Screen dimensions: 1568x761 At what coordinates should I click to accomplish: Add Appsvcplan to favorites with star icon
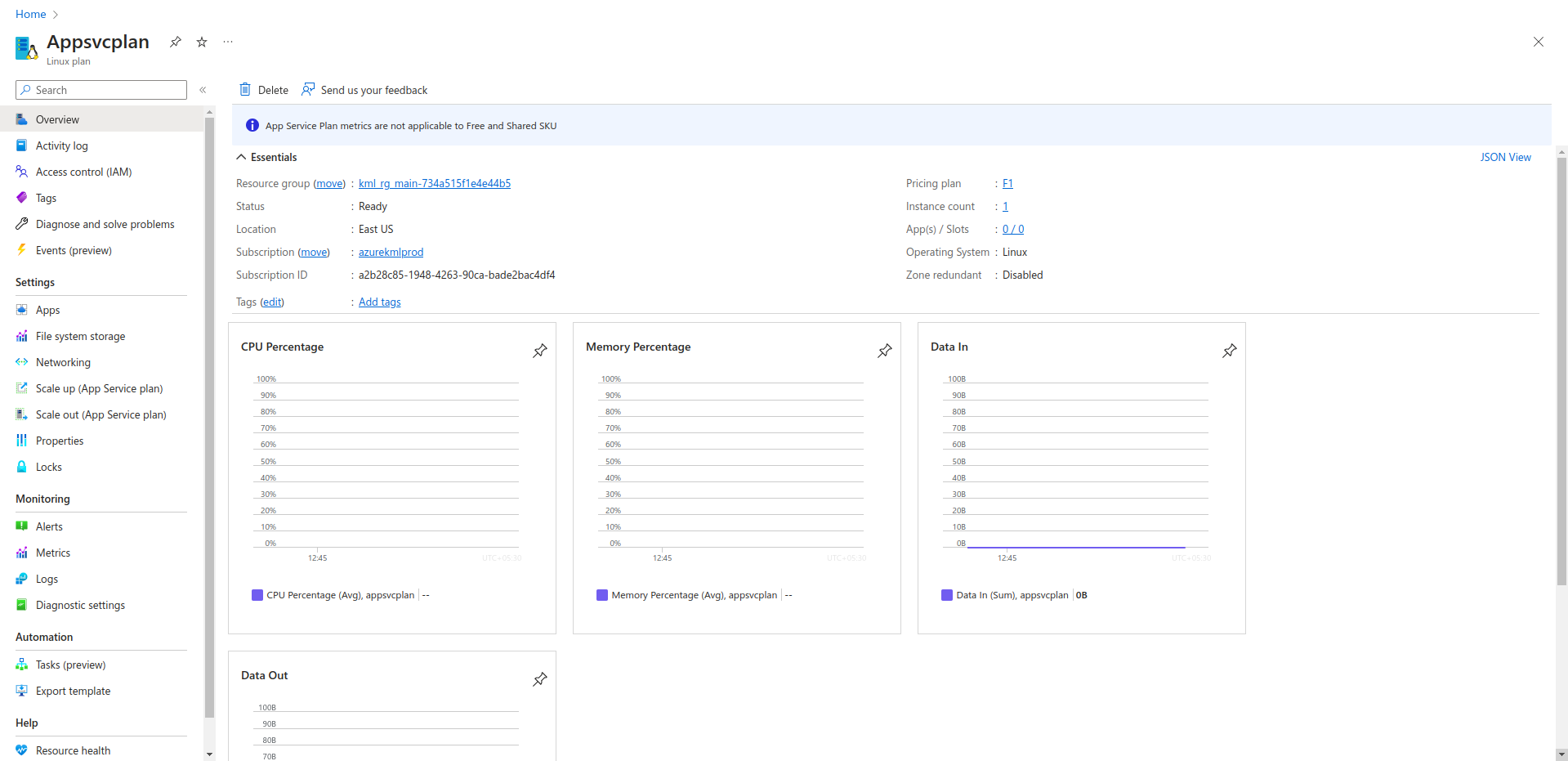(202, 43)
